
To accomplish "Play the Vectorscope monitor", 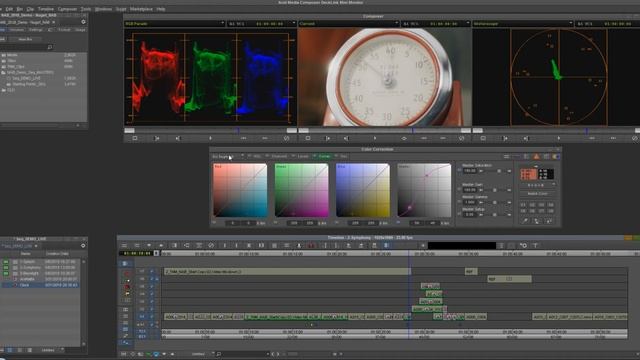I will [559, 138].
